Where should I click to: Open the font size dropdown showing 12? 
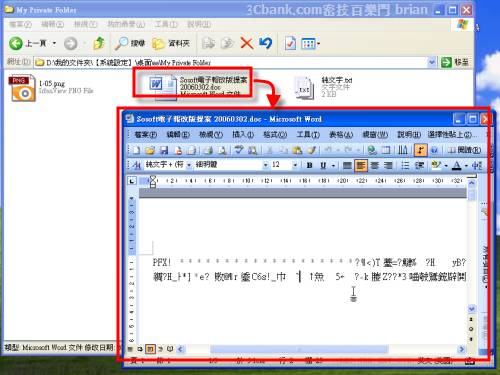[295, 165]
